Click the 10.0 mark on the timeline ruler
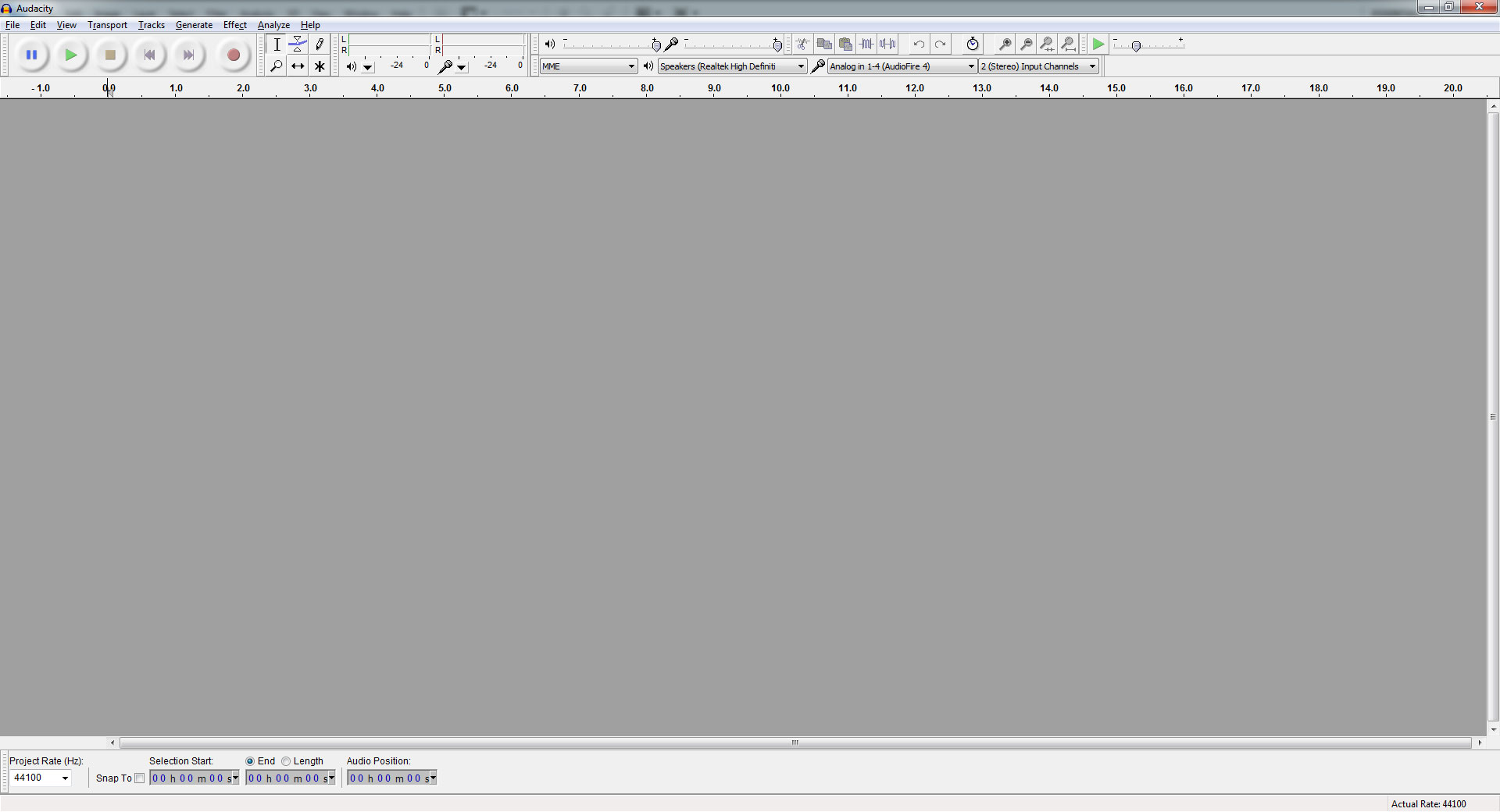The width and height of the screenshot is (1500, 812). coord(780,88)
